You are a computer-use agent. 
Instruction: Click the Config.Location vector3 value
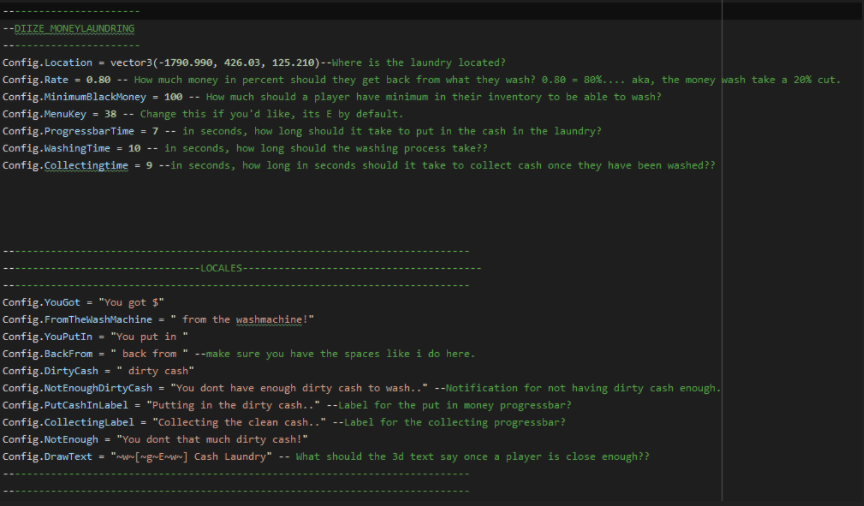(215, 63)
